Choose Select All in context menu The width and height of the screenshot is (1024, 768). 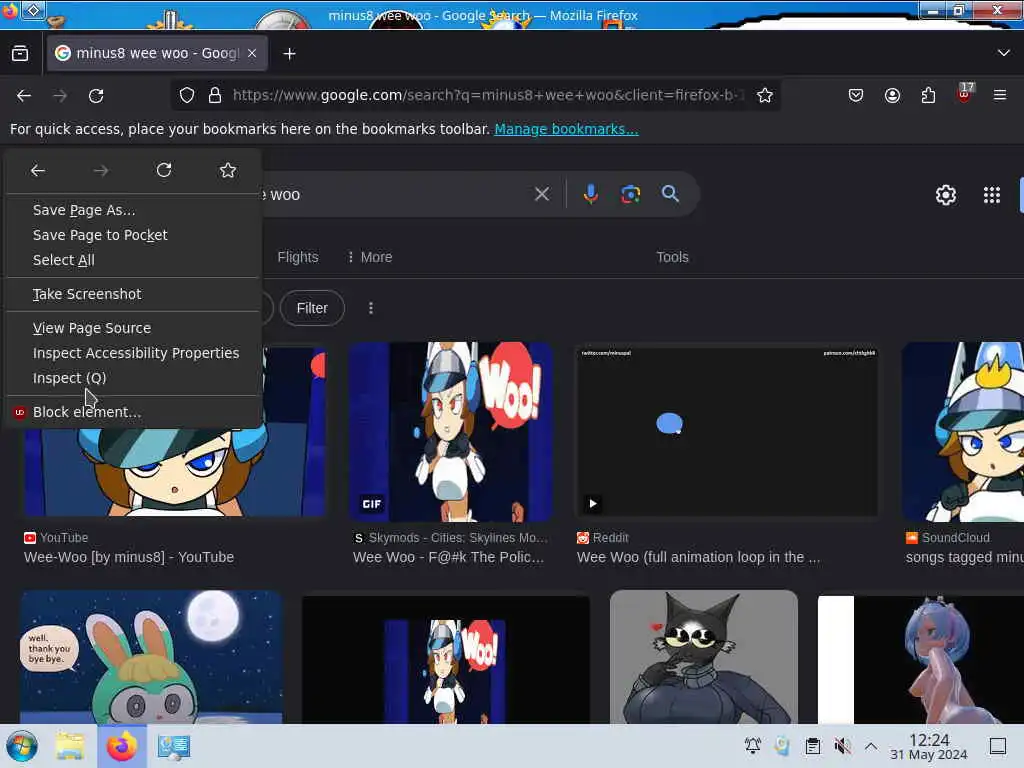[134, 260]
